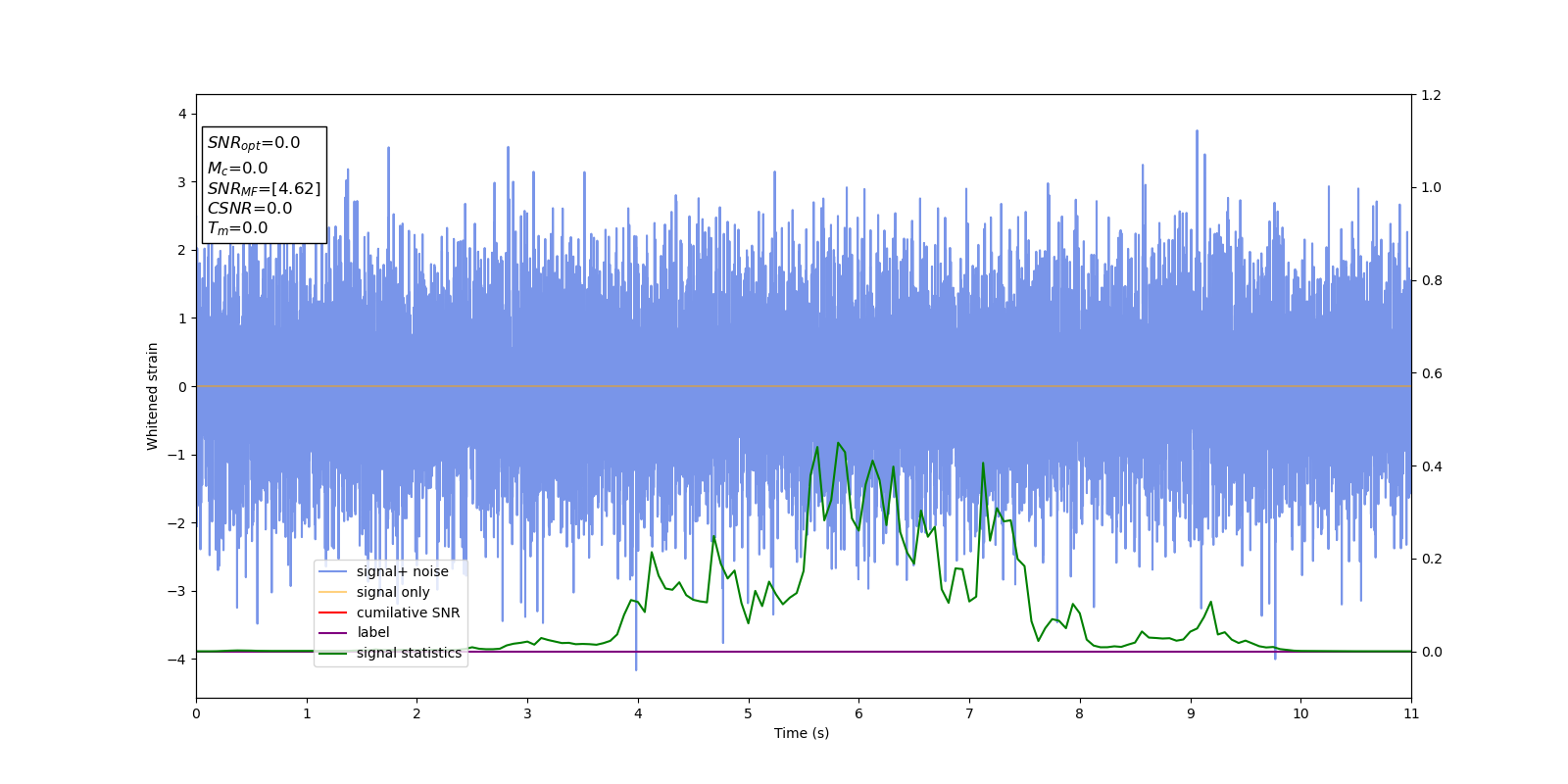This screenshot has height=784, width=1568.
Task: Click the 'Time (s)' x-axis label
Action: (802, 733)
